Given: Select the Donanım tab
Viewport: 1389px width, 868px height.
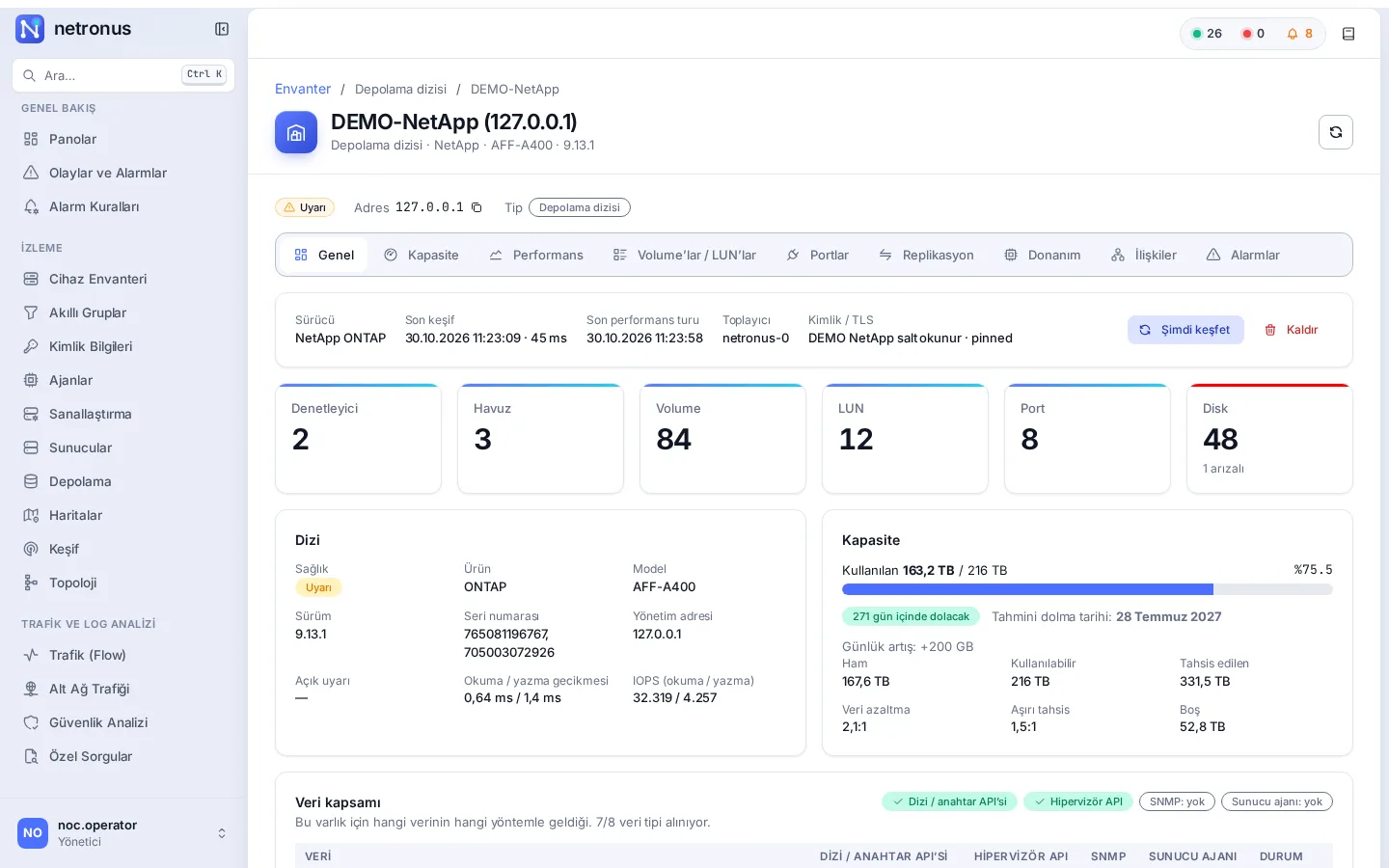Looking at the screenshot, I should coord(1043,255).
